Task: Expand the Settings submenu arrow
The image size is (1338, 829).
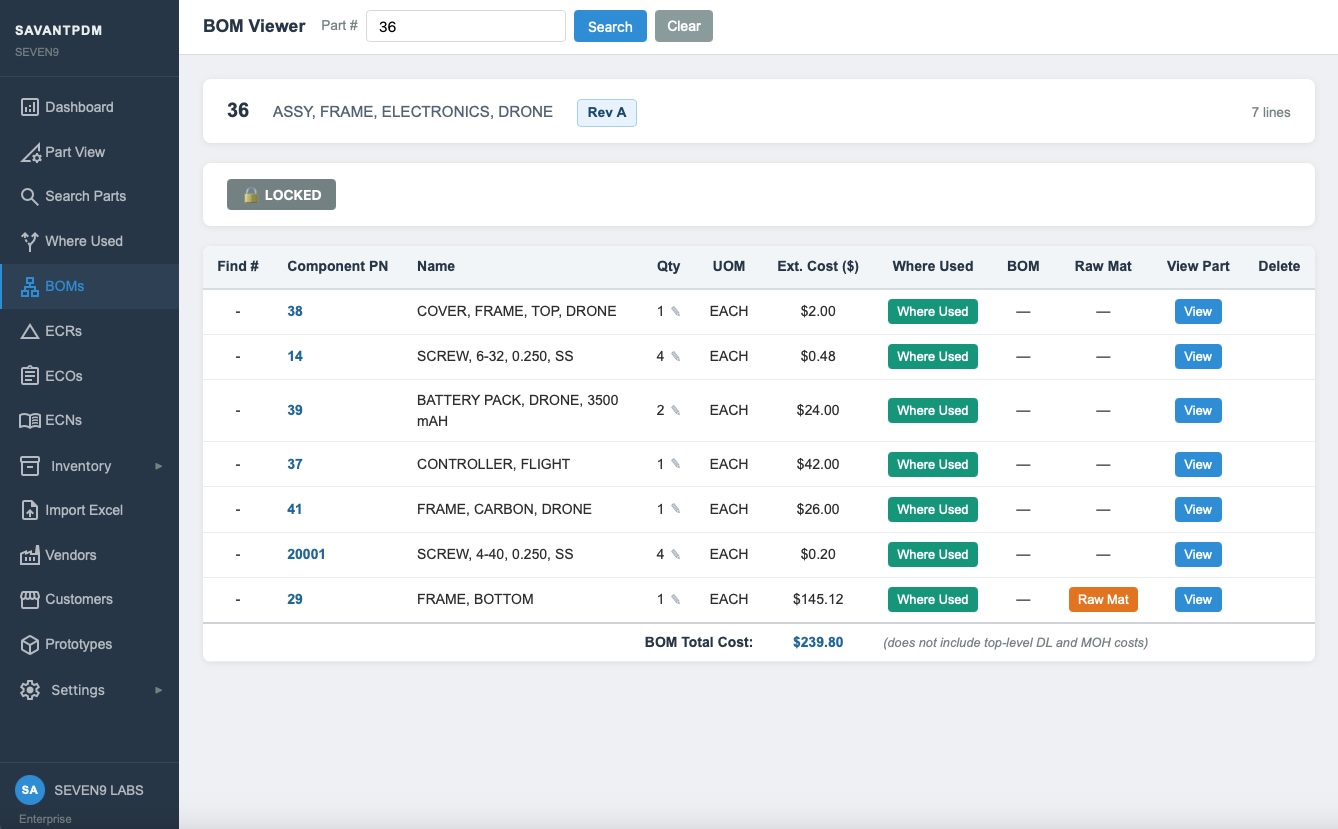Action: (x=158, y=690)
